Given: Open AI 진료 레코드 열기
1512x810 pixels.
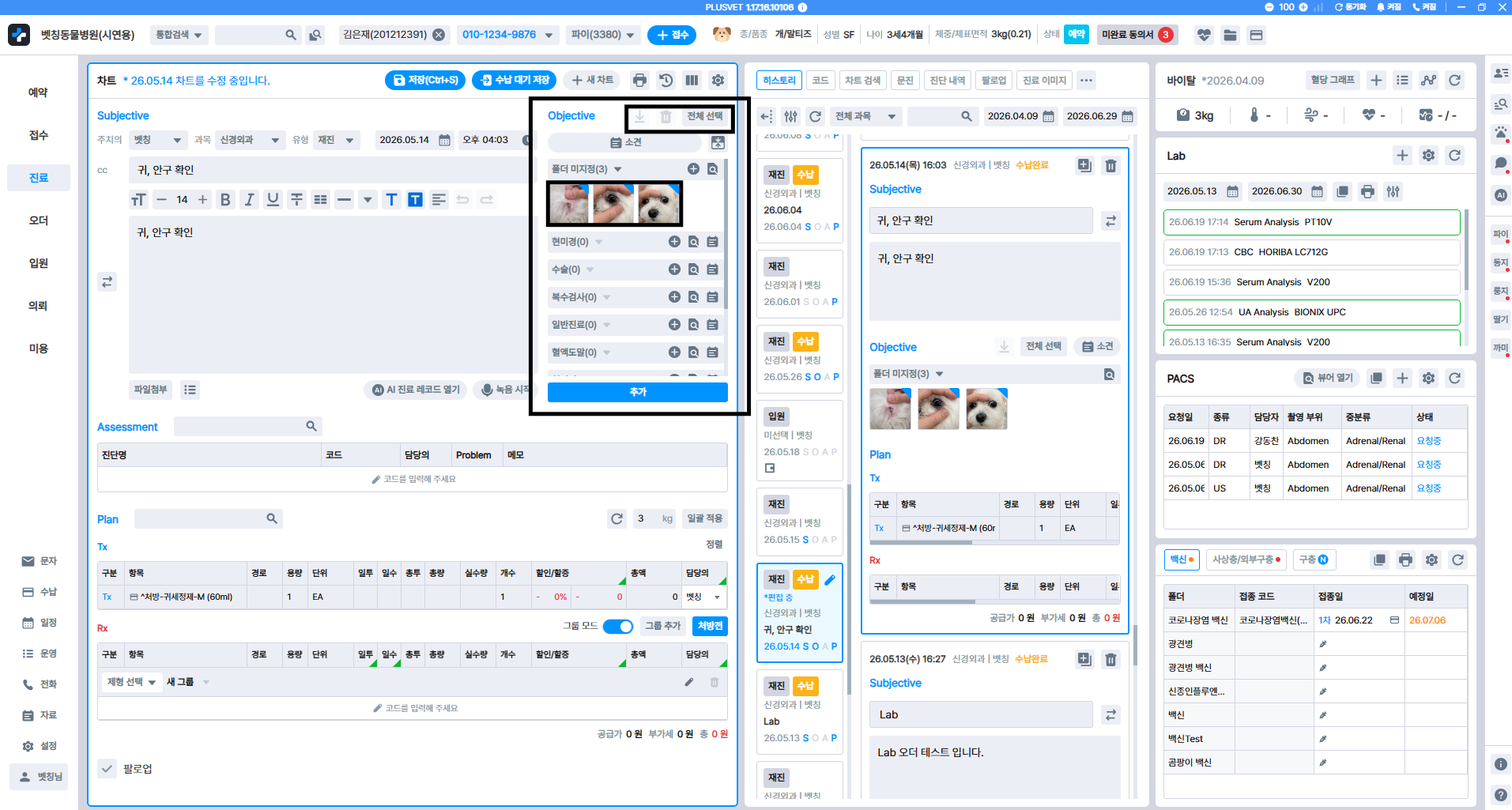Looking at the screenshot, I should [x=416, y=390].
